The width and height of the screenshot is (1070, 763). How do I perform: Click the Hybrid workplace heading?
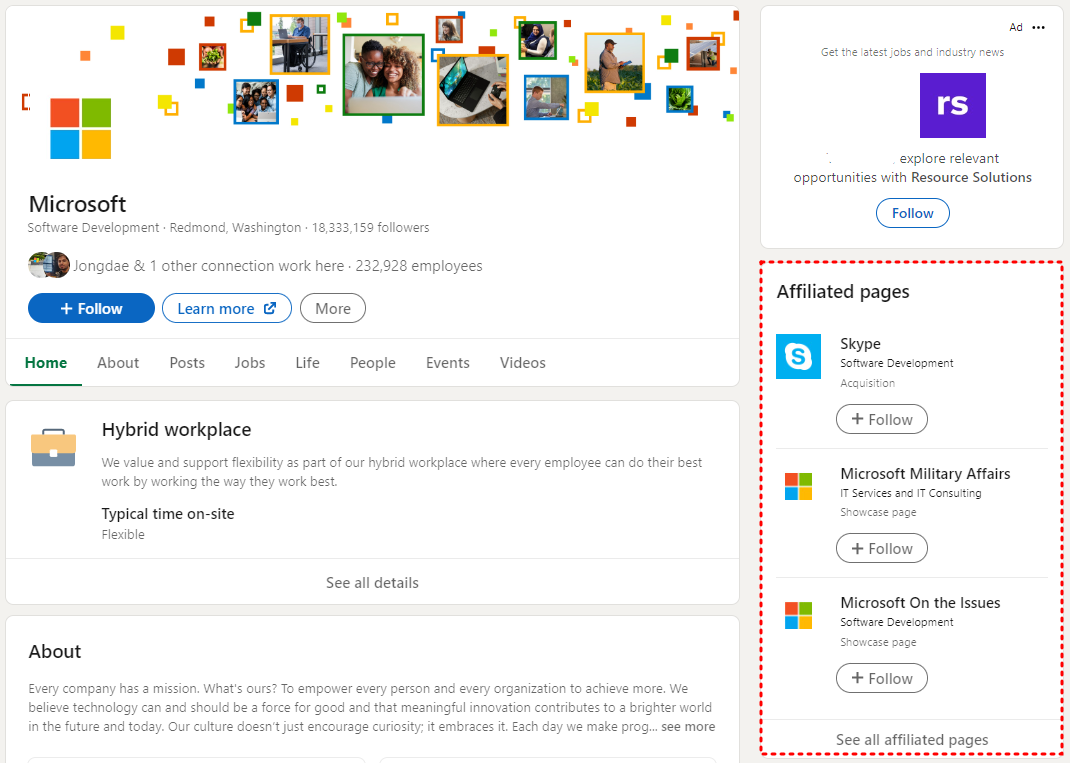177,429
